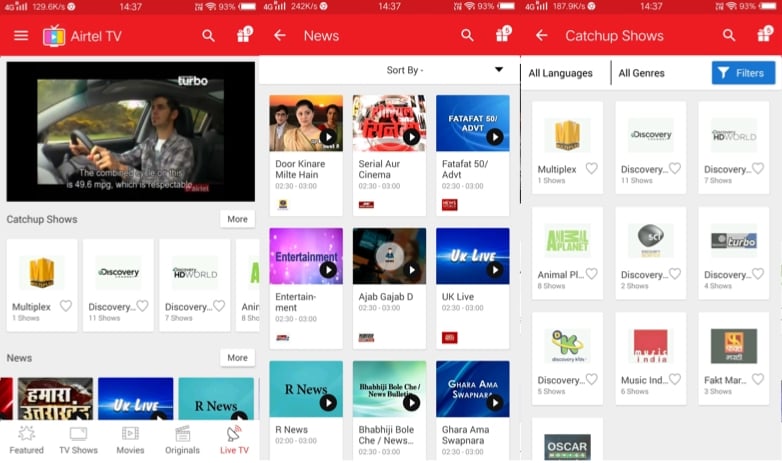Play Ghara Ama Swapnara
Viewport: 782px width, 463px height.
point(494,403)
